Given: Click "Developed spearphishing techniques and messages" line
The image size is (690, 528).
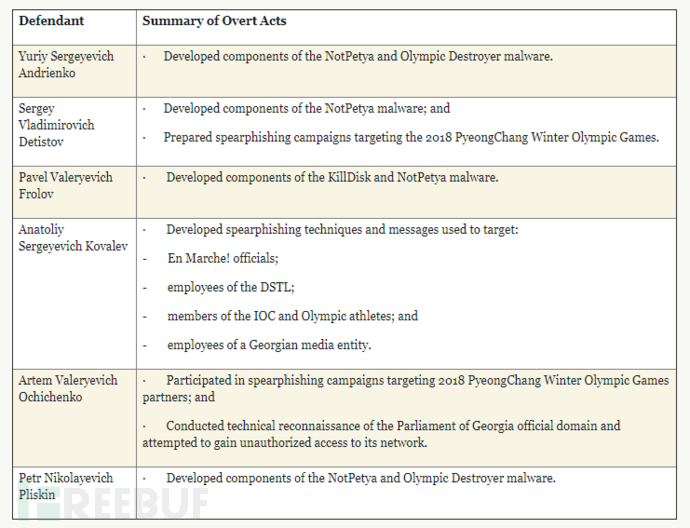Looking at the screenshot, I should point(341,230).
